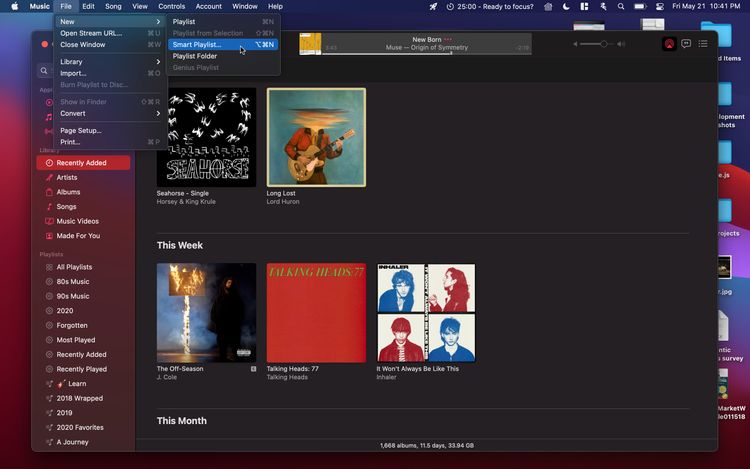Click the max-volume speaker icon
750x469 pixels.
coord(621,44)
